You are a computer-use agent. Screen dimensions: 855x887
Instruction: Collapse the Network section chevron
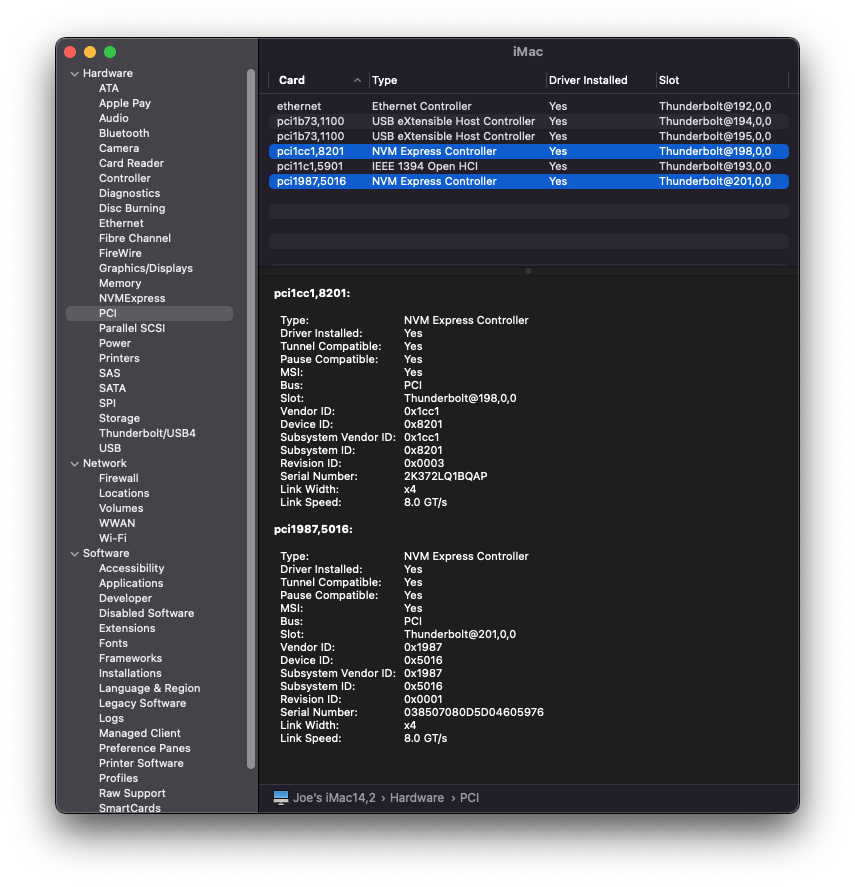(74, 463)
